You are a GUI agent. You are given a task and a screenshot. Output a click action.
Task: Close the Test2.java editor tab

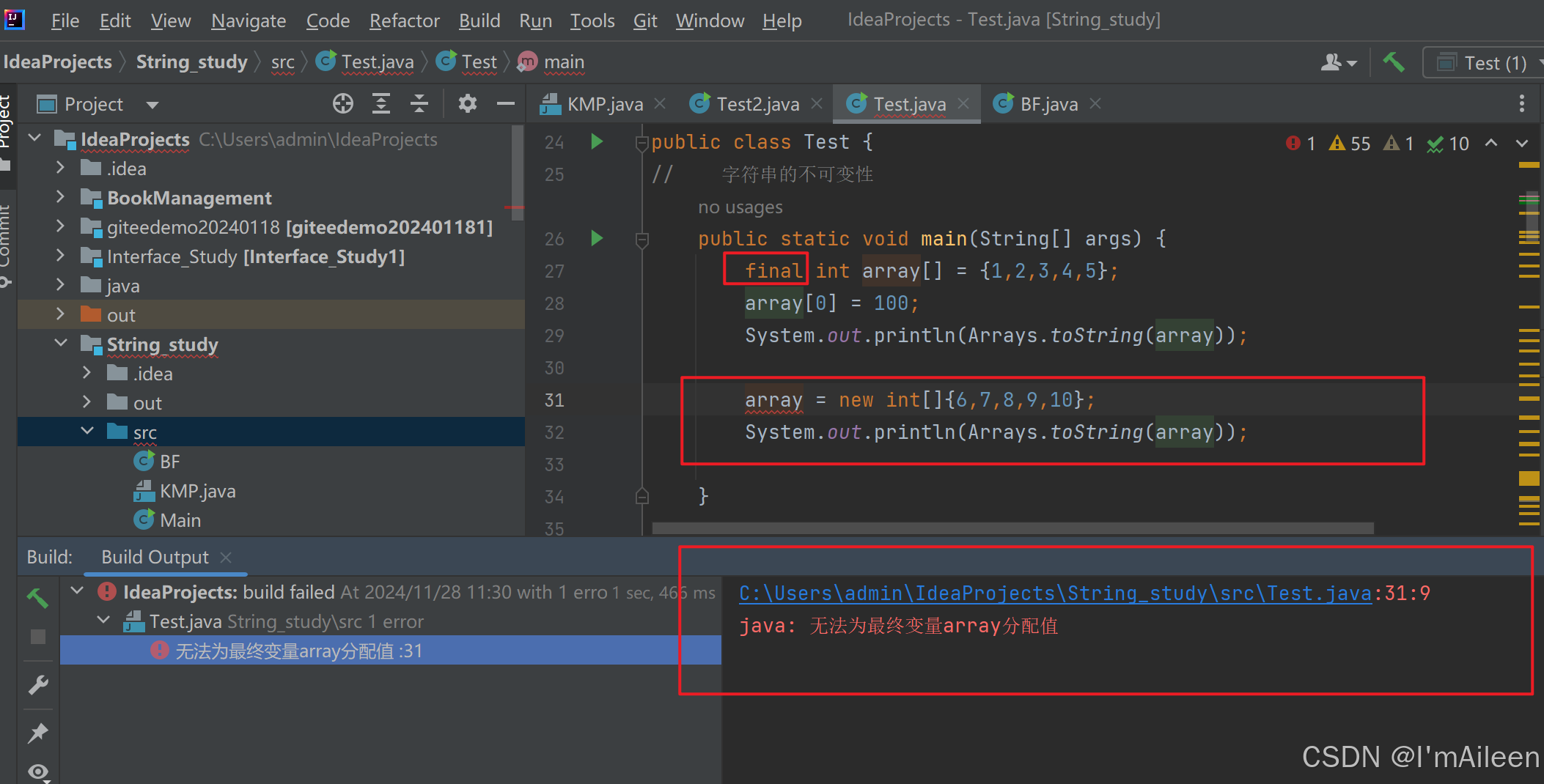(817, 104)
